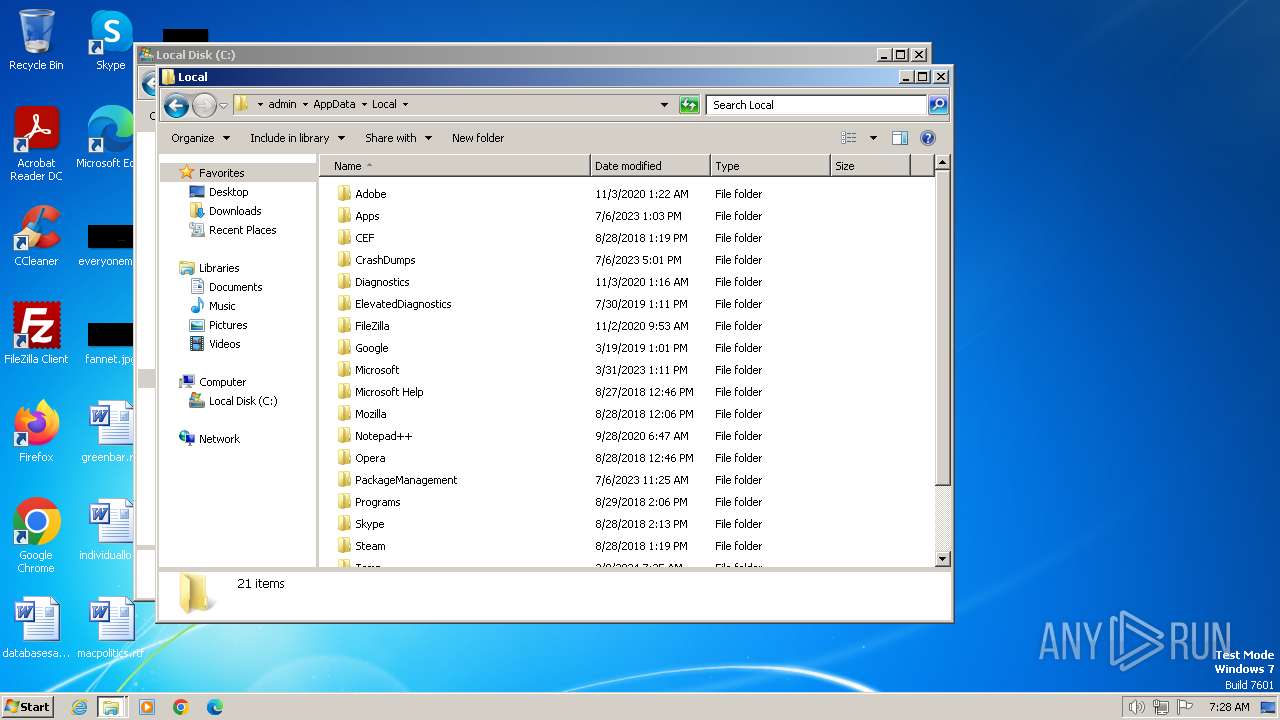Open Firefox desktop icon
This screenshot has width=1280, height=720.
36,431
